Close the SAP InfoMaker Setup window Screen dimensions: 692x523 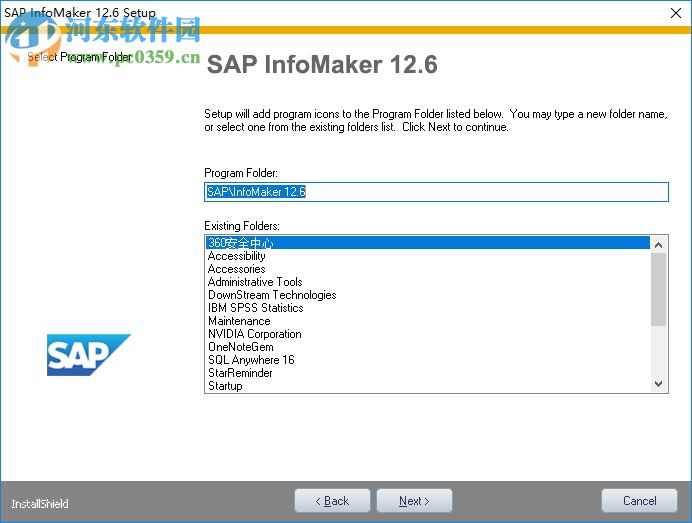point(676,13)
